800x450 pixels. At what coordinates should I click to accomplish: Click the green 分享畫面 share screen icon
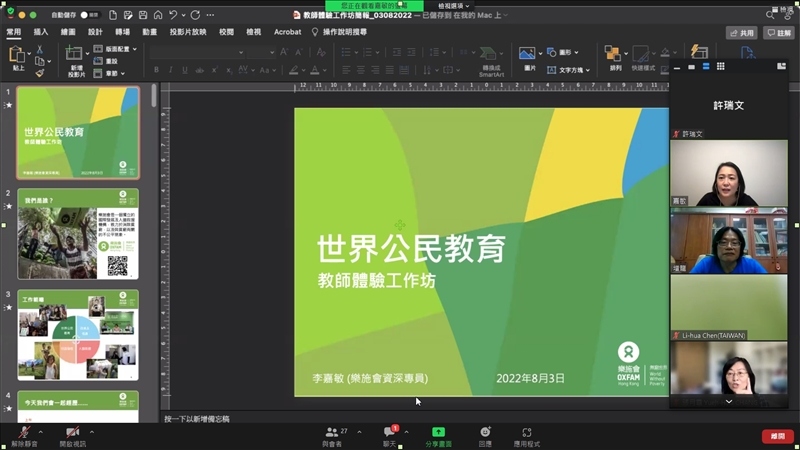(x=438, y=432)
